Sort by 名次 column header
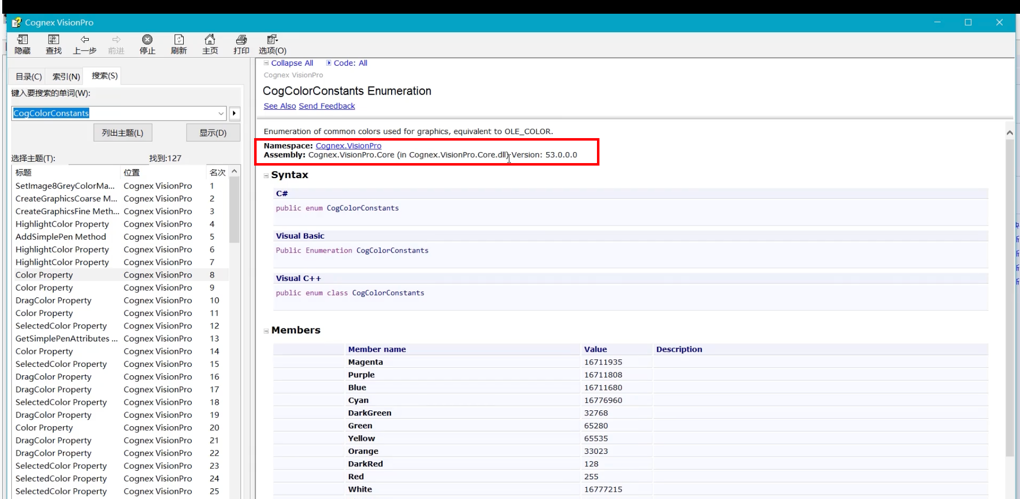This screenshot has width=1020, height=499. [x=217, y=172]
